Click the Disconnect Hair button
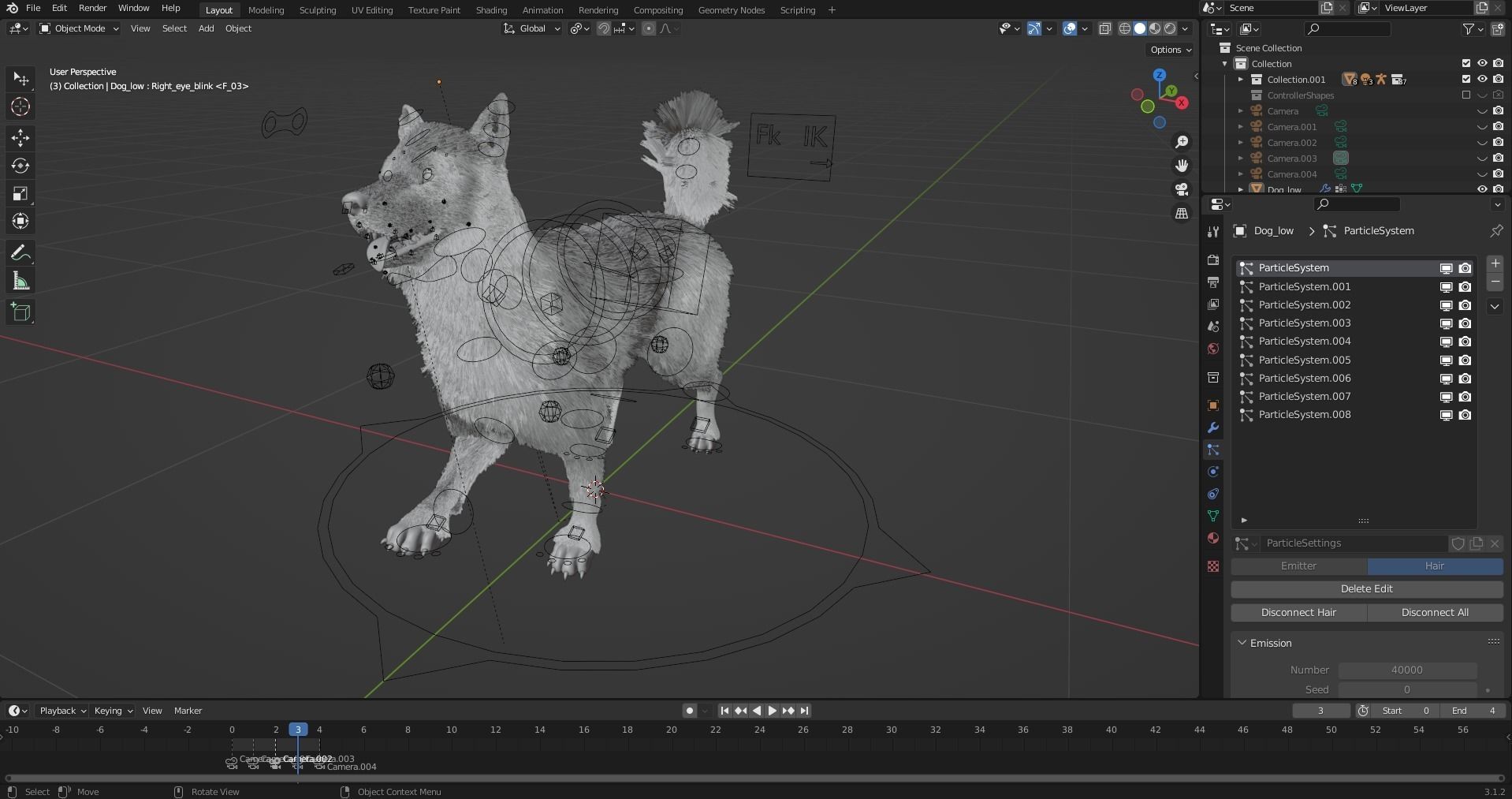This screenshot has width=1512, height=799. tap(1298, 613)
